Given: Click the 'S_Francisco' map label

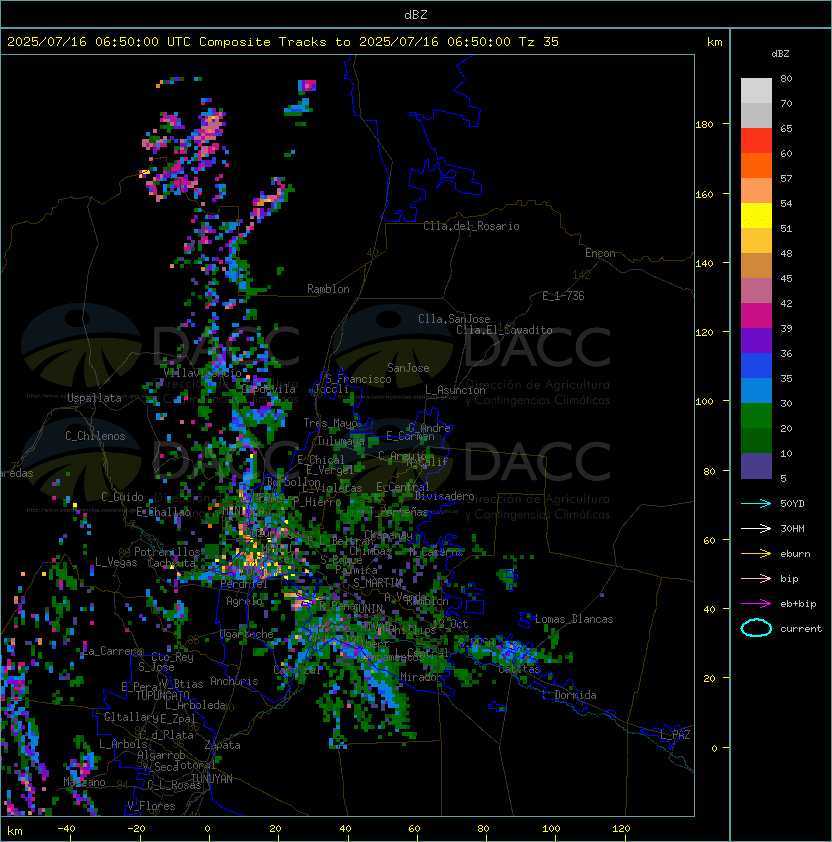Looking at the screenshot, I should [x=359, y=379].
